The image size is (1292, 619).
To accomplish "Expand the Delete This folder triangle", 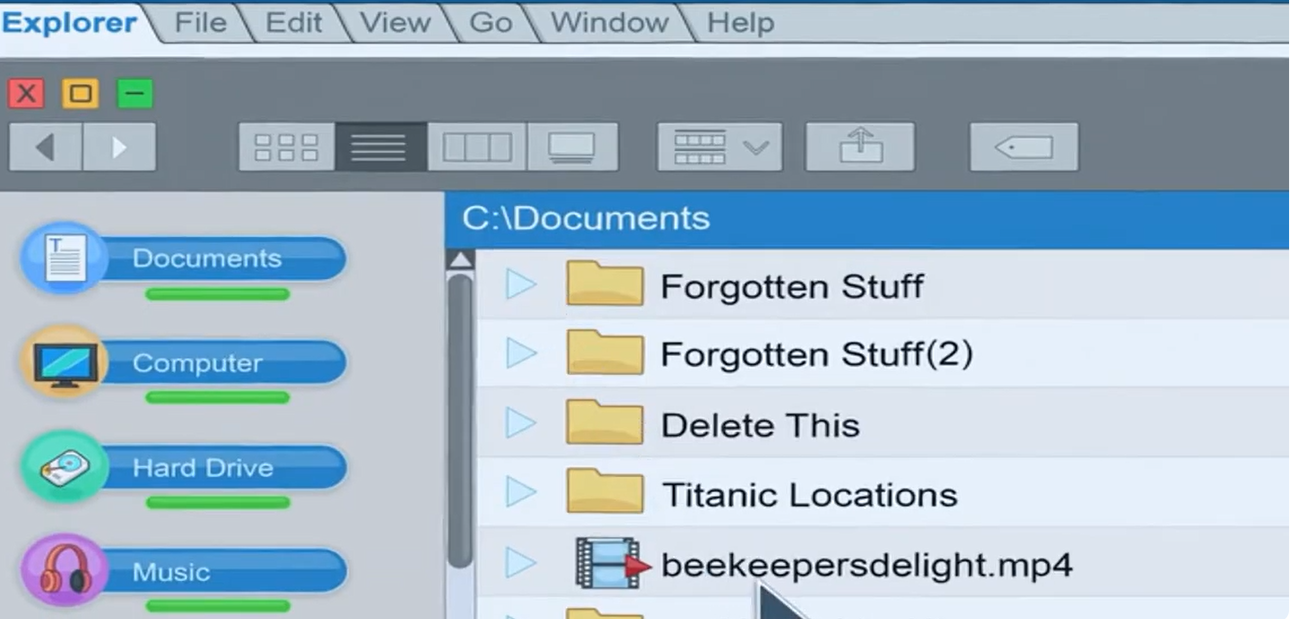I will click(520, 423).
